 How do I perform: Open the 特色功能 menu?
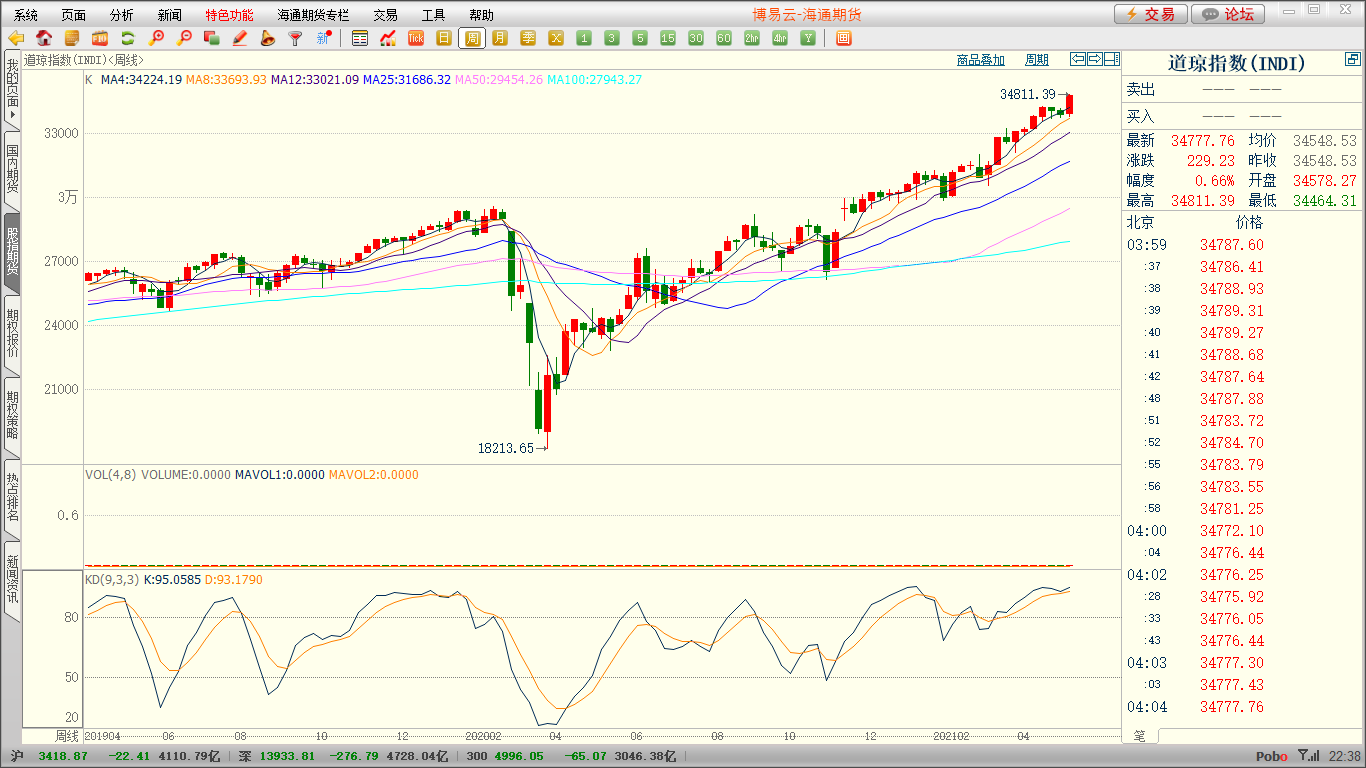click(x=230, y=15)
